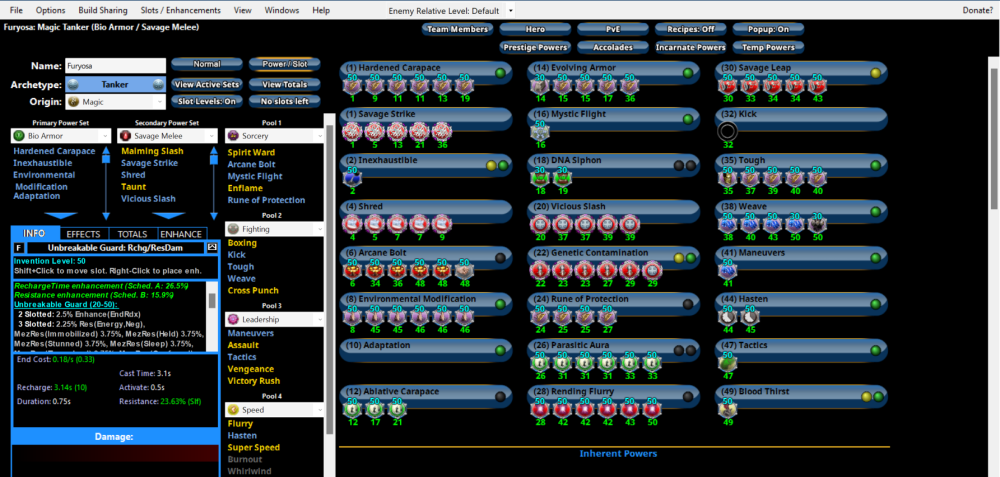Select the single enhancement icon under Mystic Flight
1000x477 pixels.
pyautogui.click(x=540, y=130)
